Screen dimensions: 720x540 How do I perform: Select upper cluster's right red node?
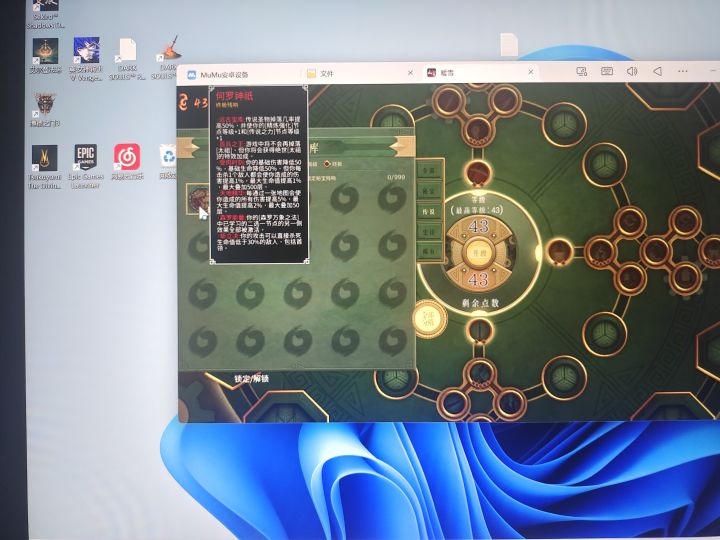[x=505, y=100]
